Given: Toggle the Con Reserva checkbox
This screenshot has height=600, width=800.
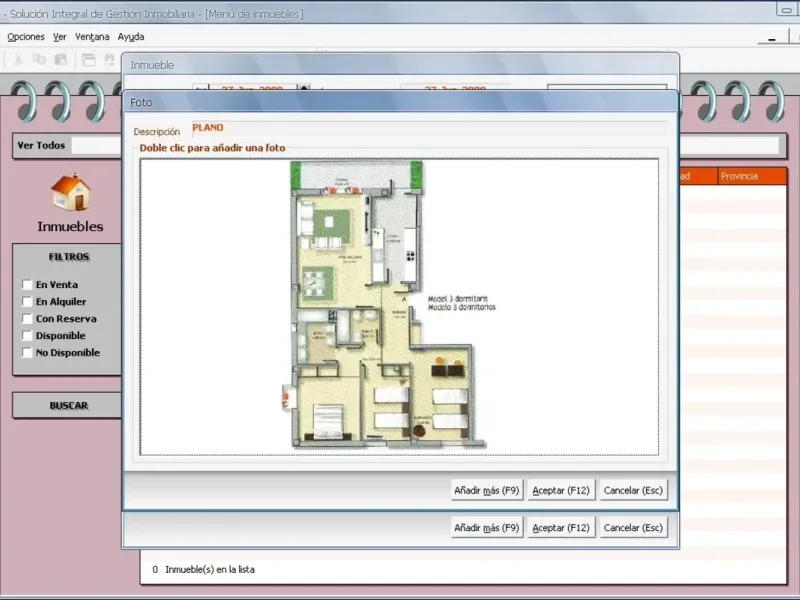Looking at the screenshot, I should 28,318.
